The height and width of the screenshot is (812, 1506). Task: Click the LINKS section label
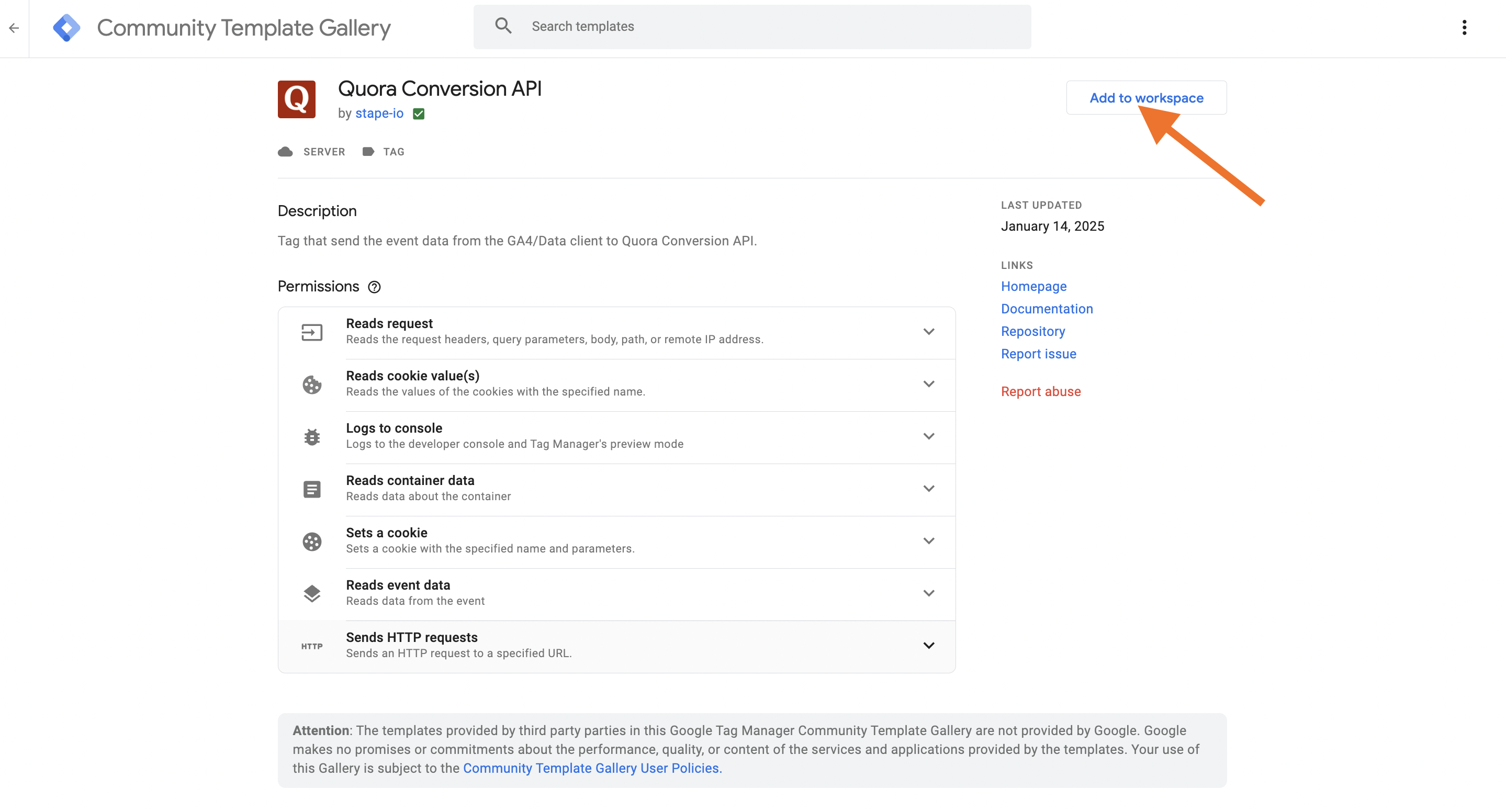click(1017, 265)
